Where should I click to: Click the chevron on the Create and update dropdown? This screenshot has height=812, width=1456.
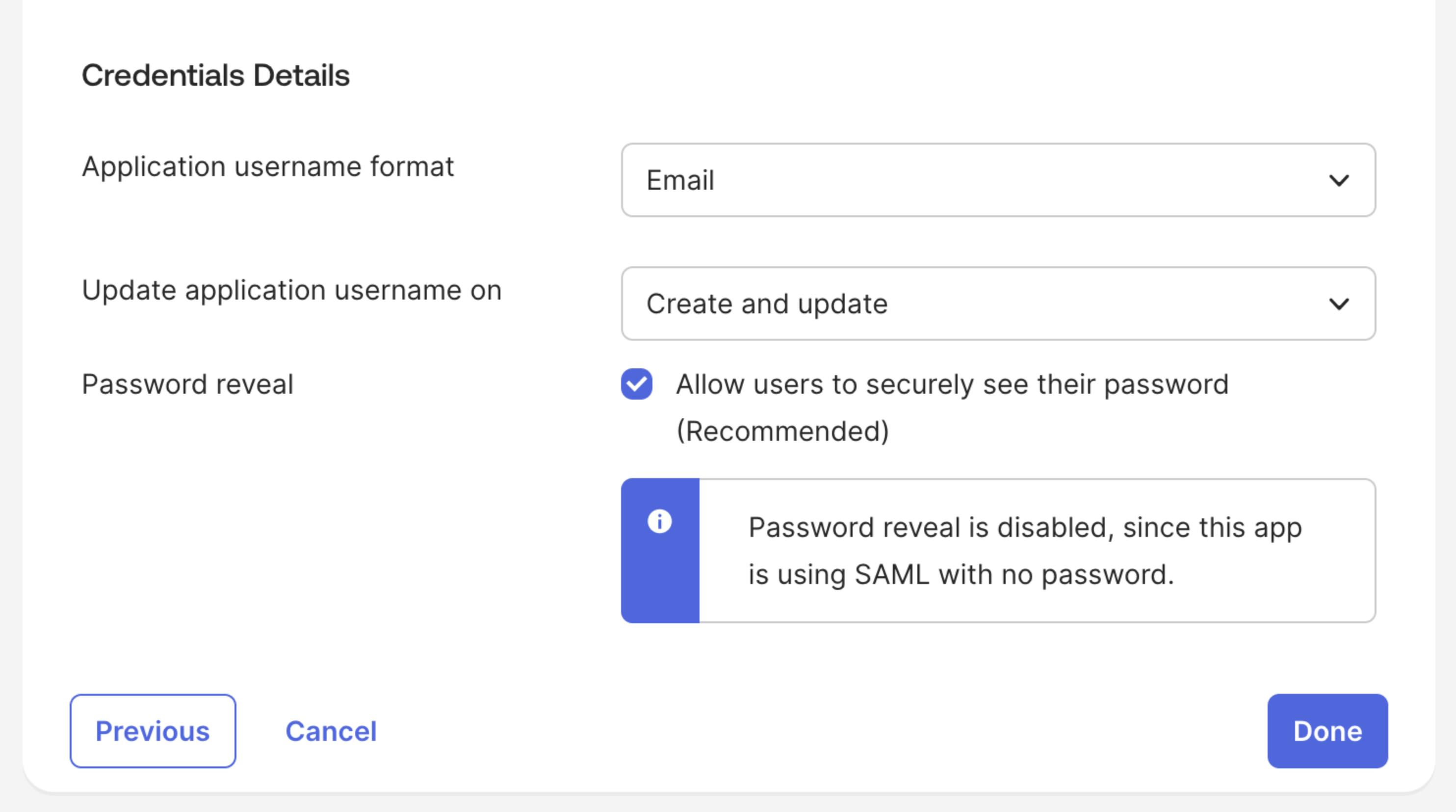click(1340, 304)
